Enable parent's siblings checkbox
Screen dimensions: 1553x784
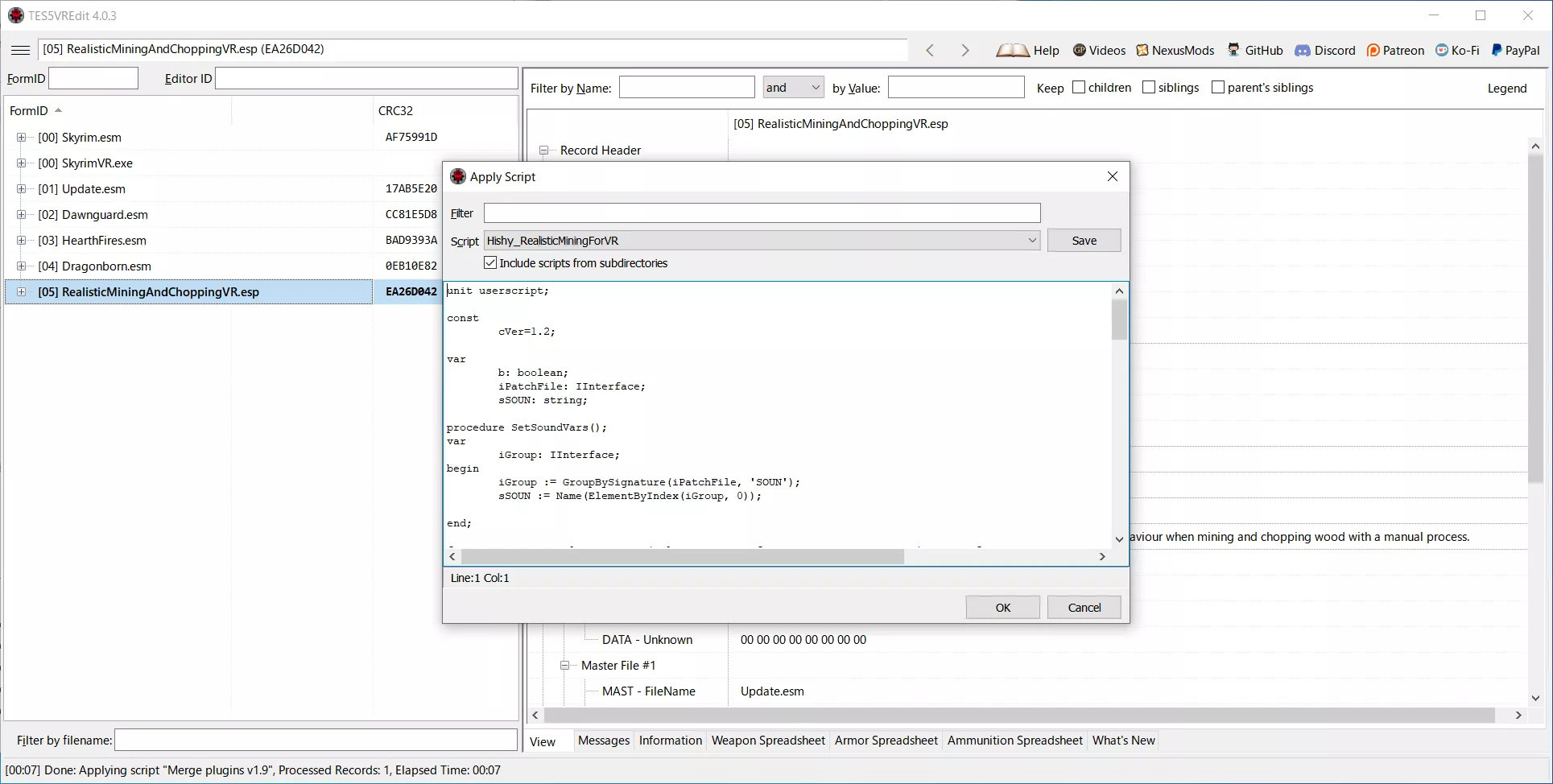(1218, 87)
